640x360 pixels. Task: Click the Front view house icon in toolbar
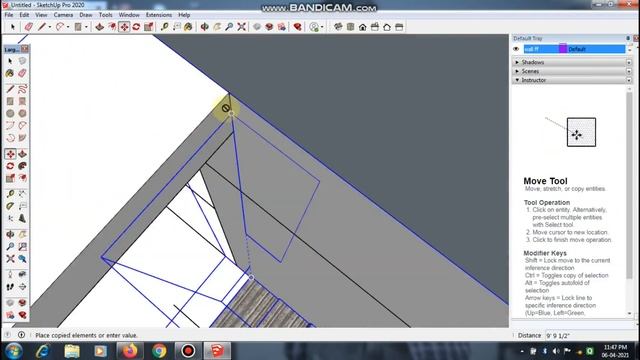pos(362,27)
